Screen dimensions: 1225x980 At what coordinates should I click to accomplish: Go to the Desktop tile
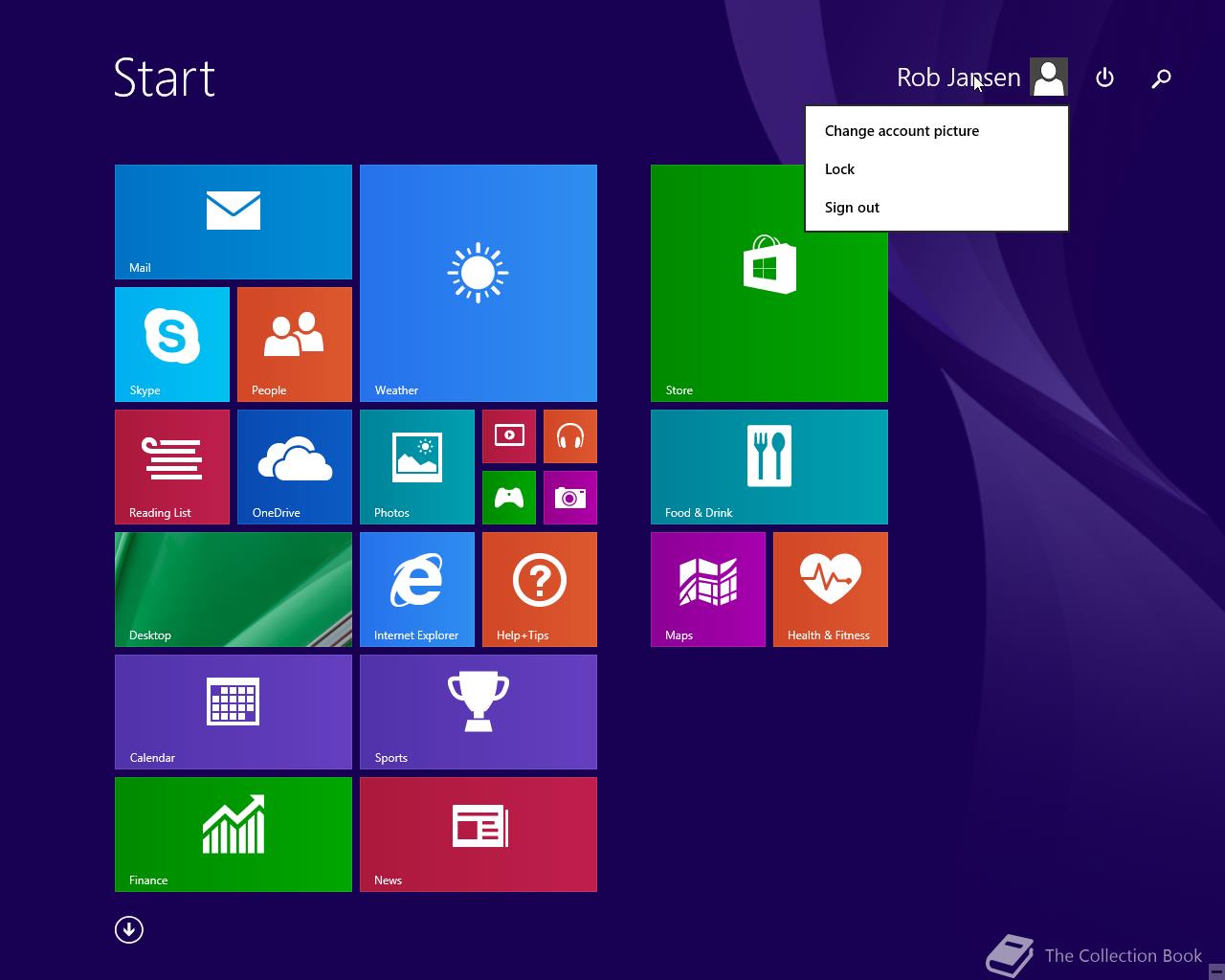point(234,590)
